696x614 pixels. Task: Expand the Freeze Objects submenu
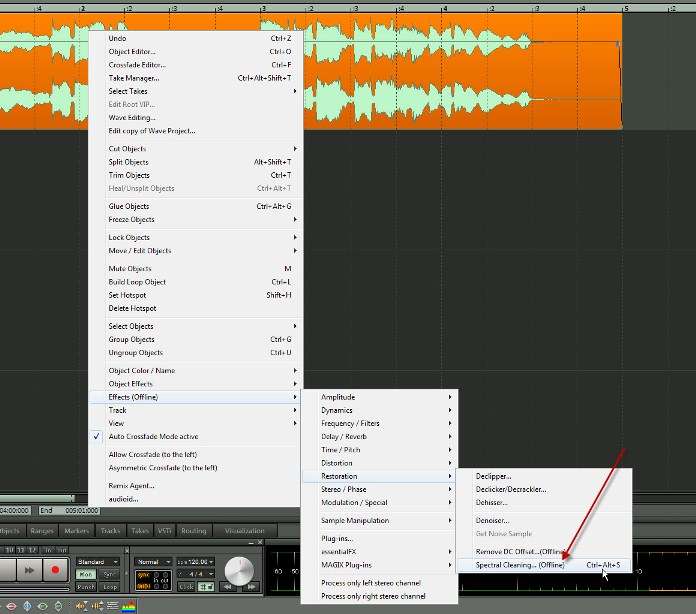tap(195, 219)
